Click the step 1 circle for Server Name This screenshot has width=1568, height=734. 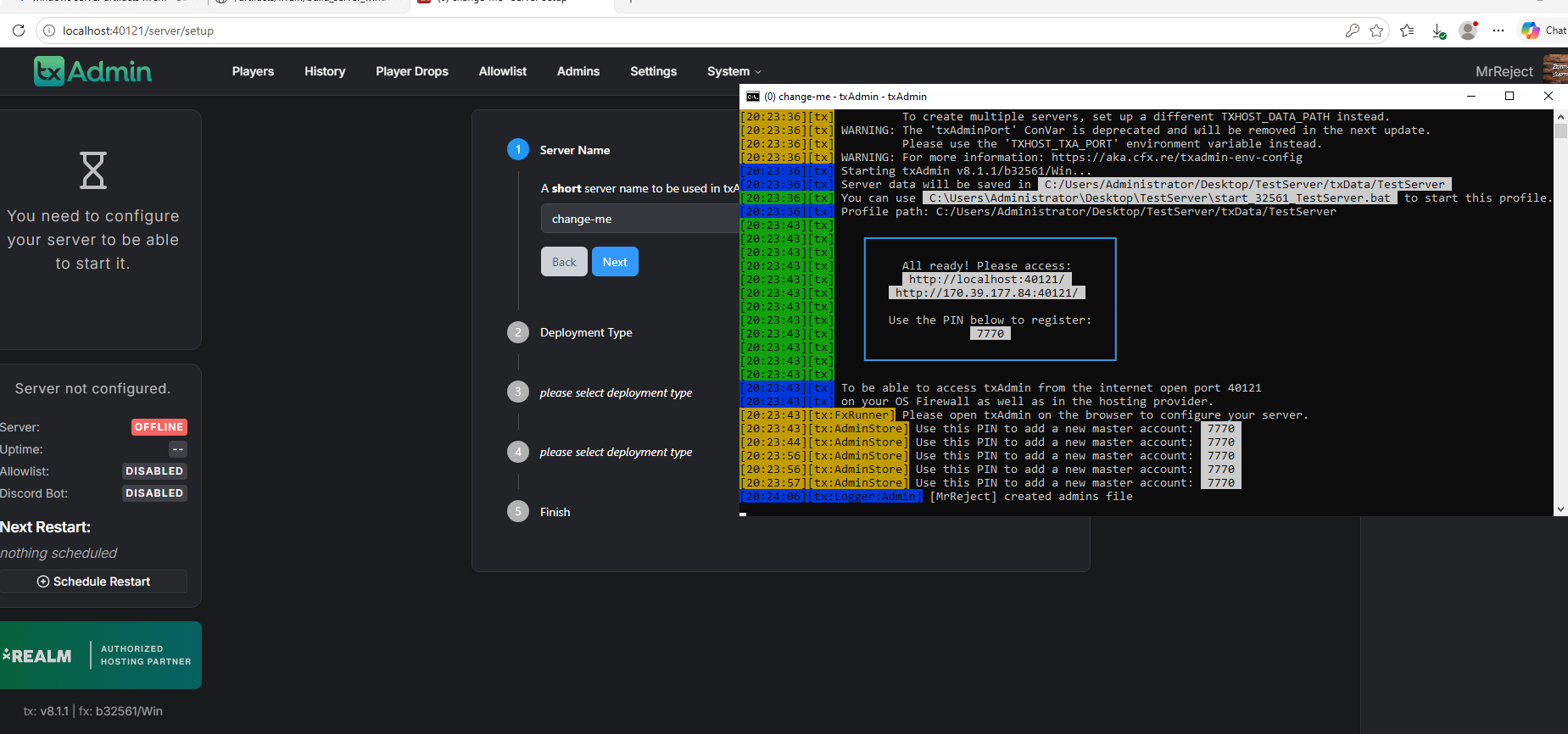[518, 149]
